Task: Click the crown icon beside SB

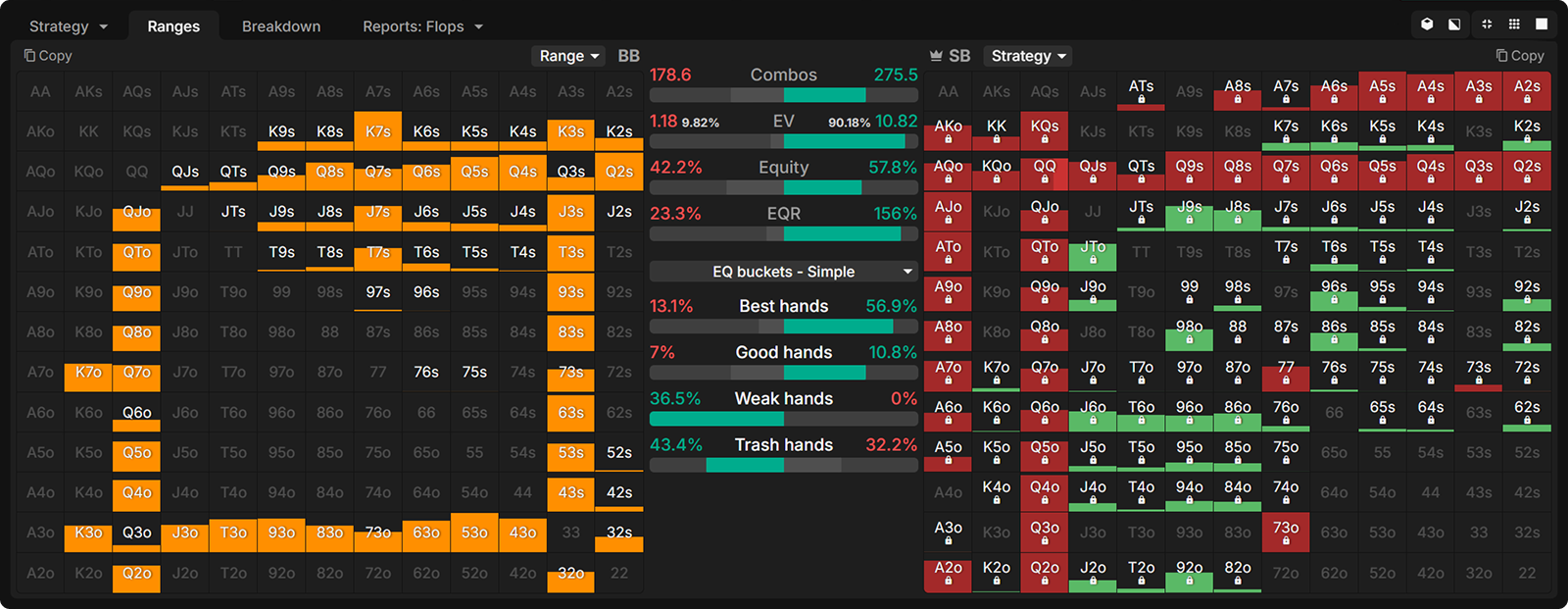Action: pos(936,56)
